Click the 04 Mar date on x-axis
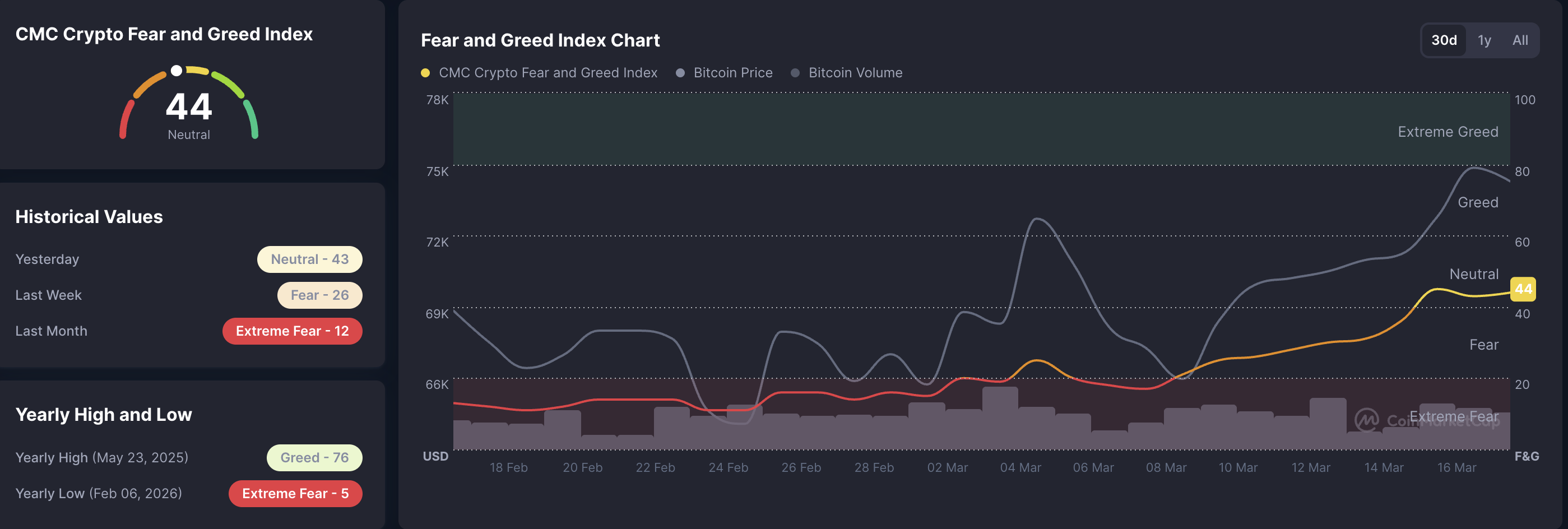The width and height of the screenshot is (1568, 529). [1020, 467]
